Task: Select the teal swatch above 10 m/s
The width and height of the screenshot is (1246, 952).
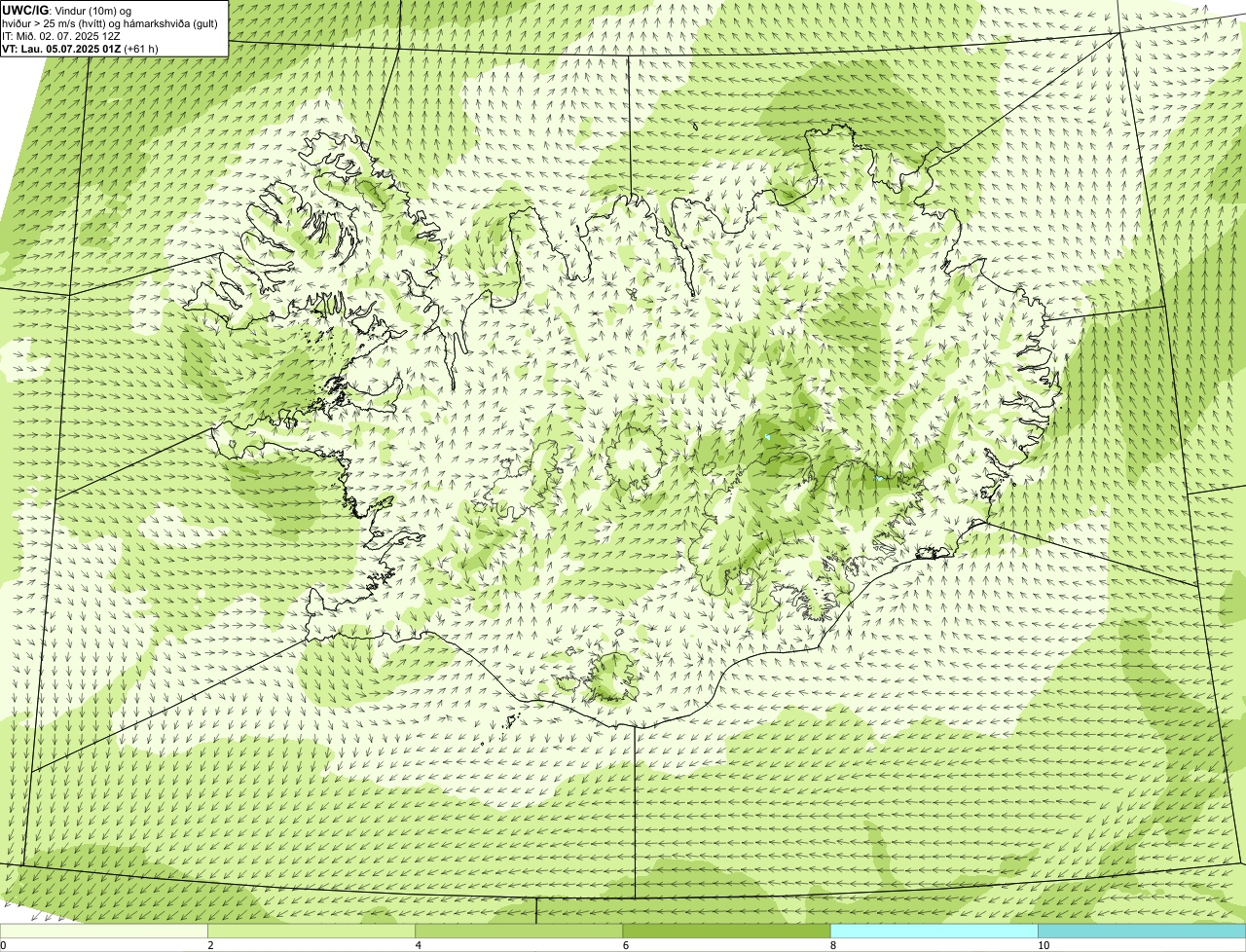Action: [x=1142, y=932]
